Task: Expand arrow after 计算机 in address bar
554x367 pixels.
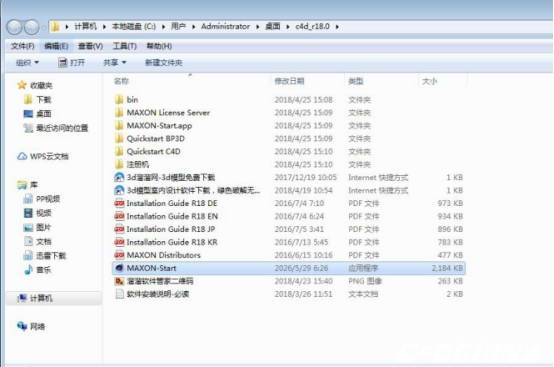Action: pos(105,27)
